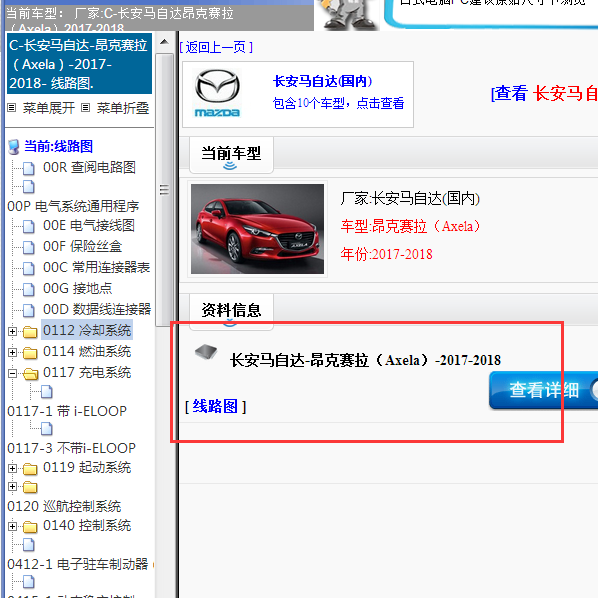Expand the 0112 冷却系统 node
This screenshot has height=598, width=598.
[12, 331]
